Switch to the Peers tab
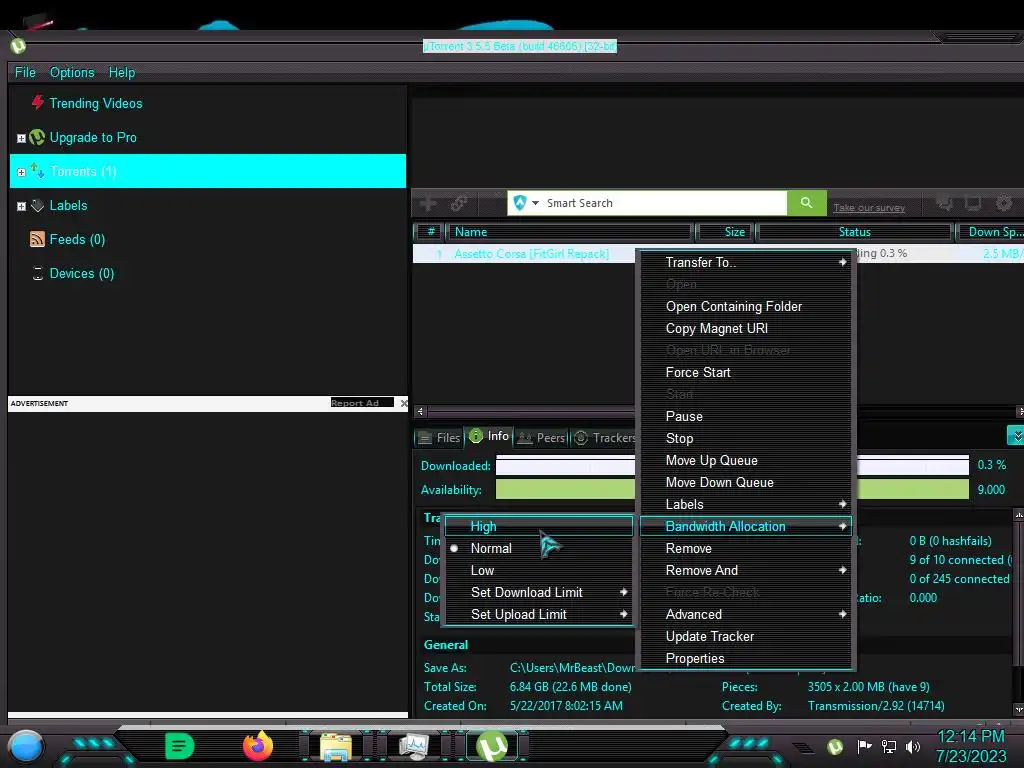Image resolution: width=1024 pixels, height=768 pixels. click(541, 438)
